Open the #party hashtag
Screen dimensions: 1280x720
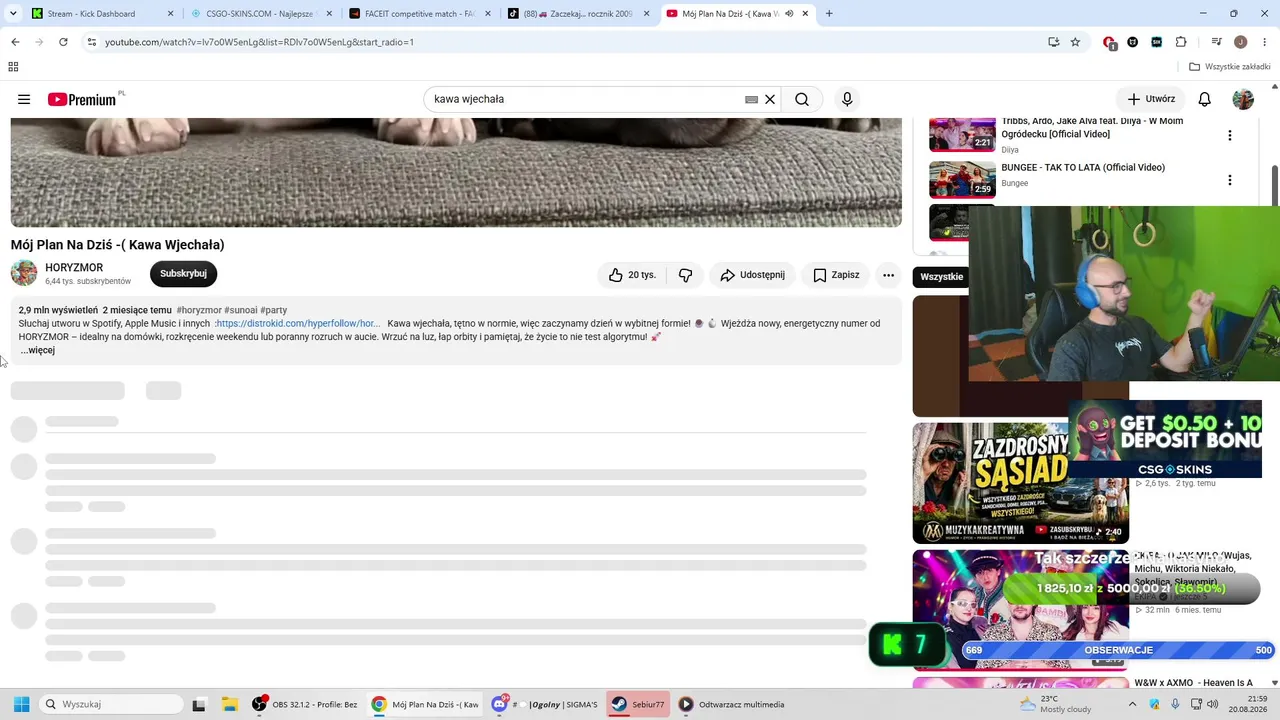tap(273, 311)
